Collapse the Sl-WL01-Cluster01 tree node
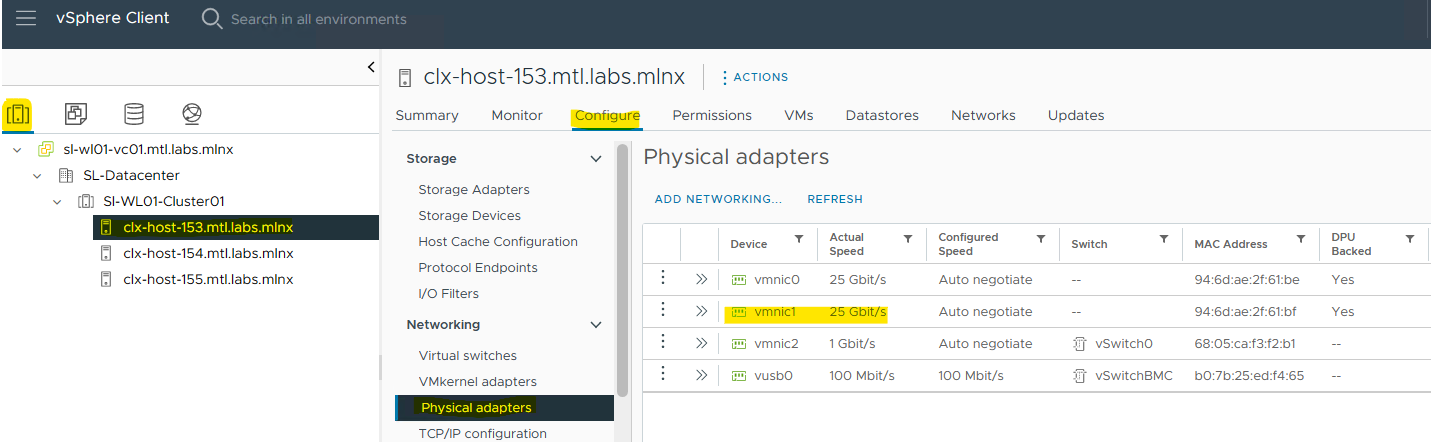 pos(57,201)
